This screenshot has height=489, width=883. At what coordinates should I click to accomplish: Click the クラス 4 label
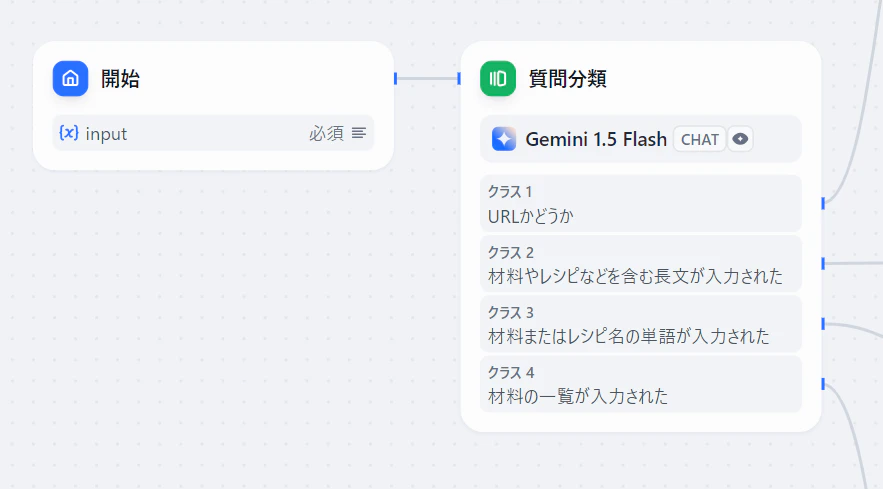tap(511, 372)
